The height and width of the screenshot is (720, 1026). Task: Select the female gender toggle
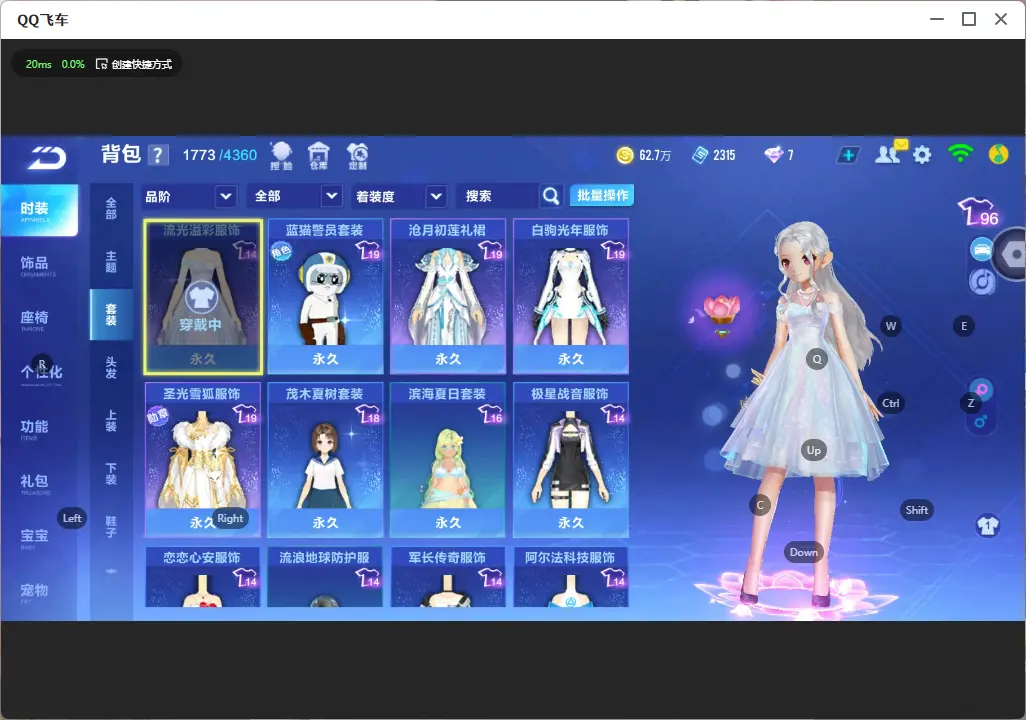982,389
